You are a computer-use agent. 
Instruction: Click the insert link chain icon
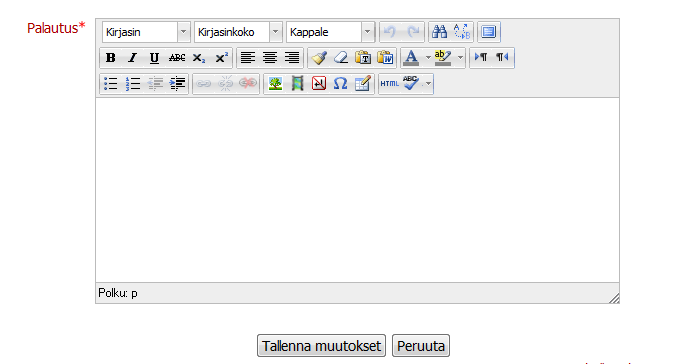[203, 84]
